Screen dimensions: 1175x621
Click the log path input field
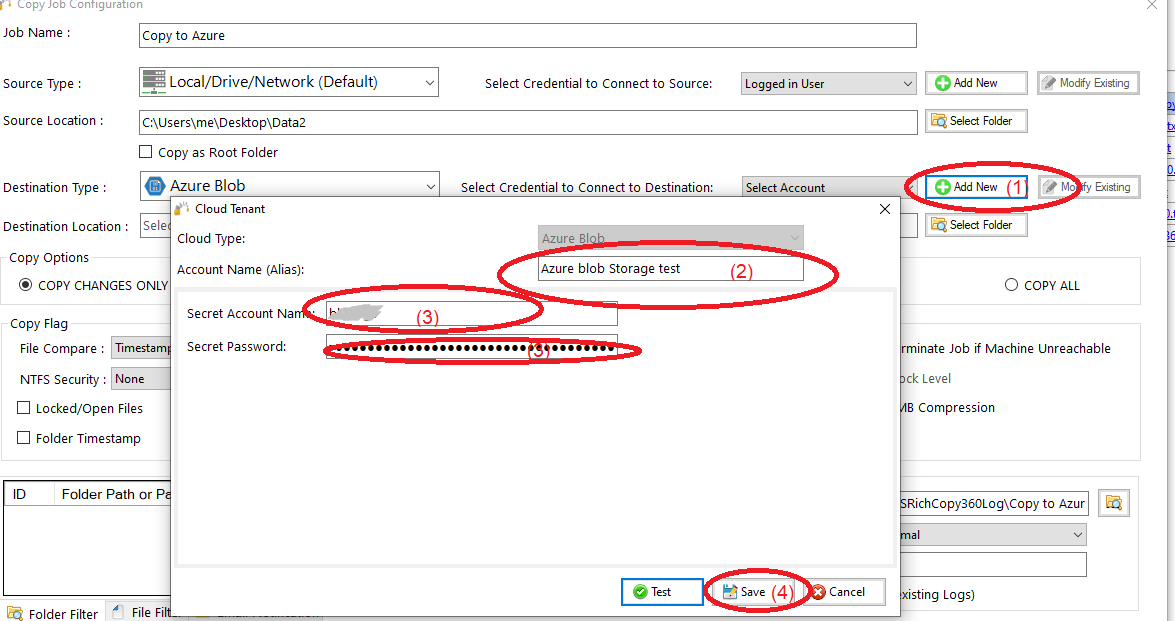(x=992, y=503)
